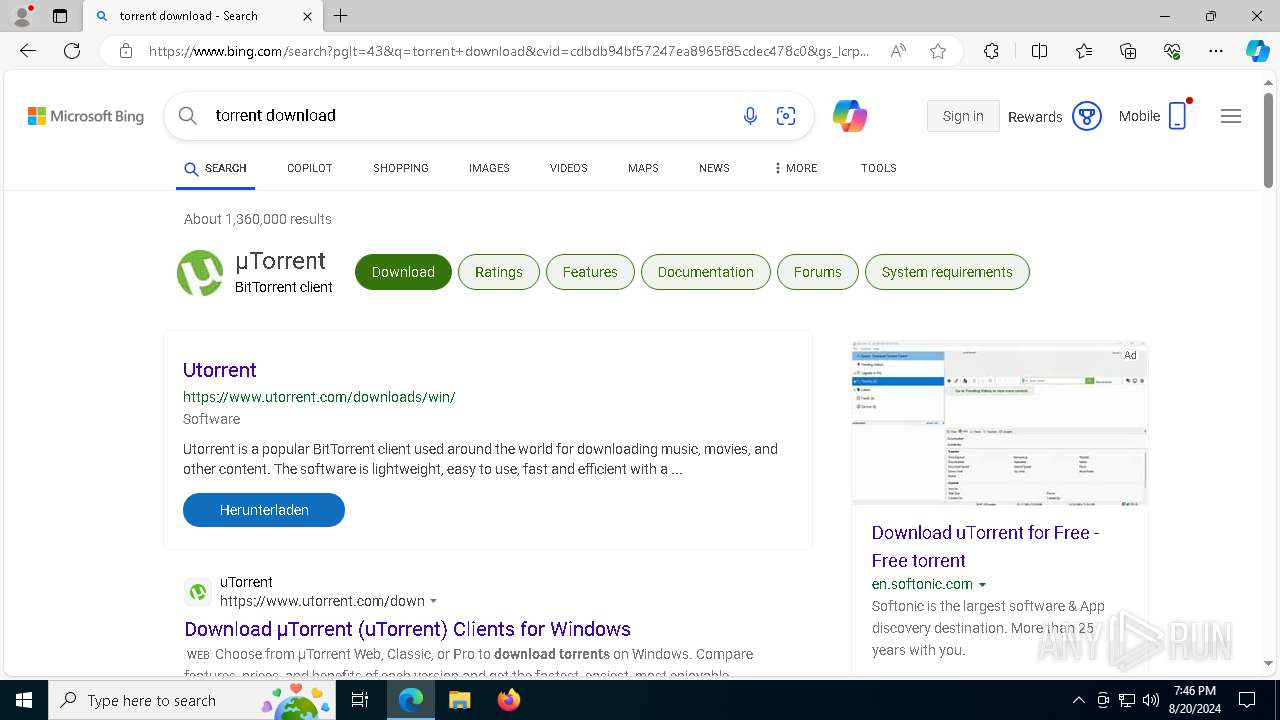
Task: Open Task View on taskbar
Action: [360, 700]
